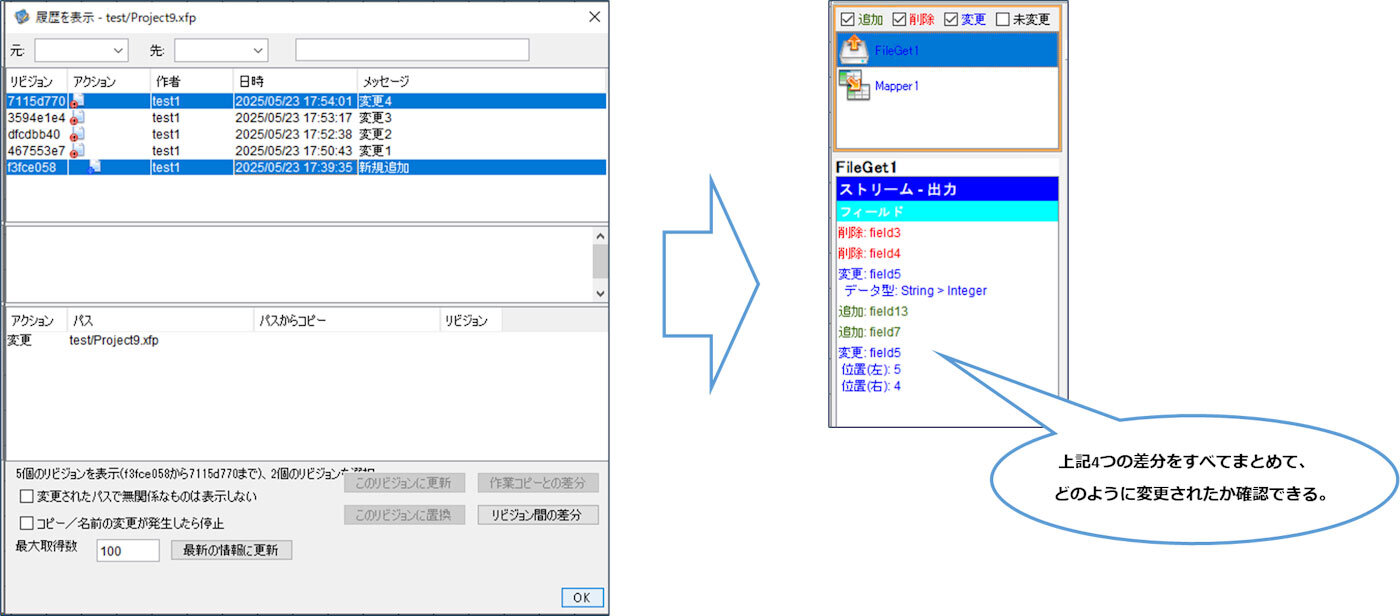
Task: Click the message pane vertical scrollbar
Action: point(599,264)
